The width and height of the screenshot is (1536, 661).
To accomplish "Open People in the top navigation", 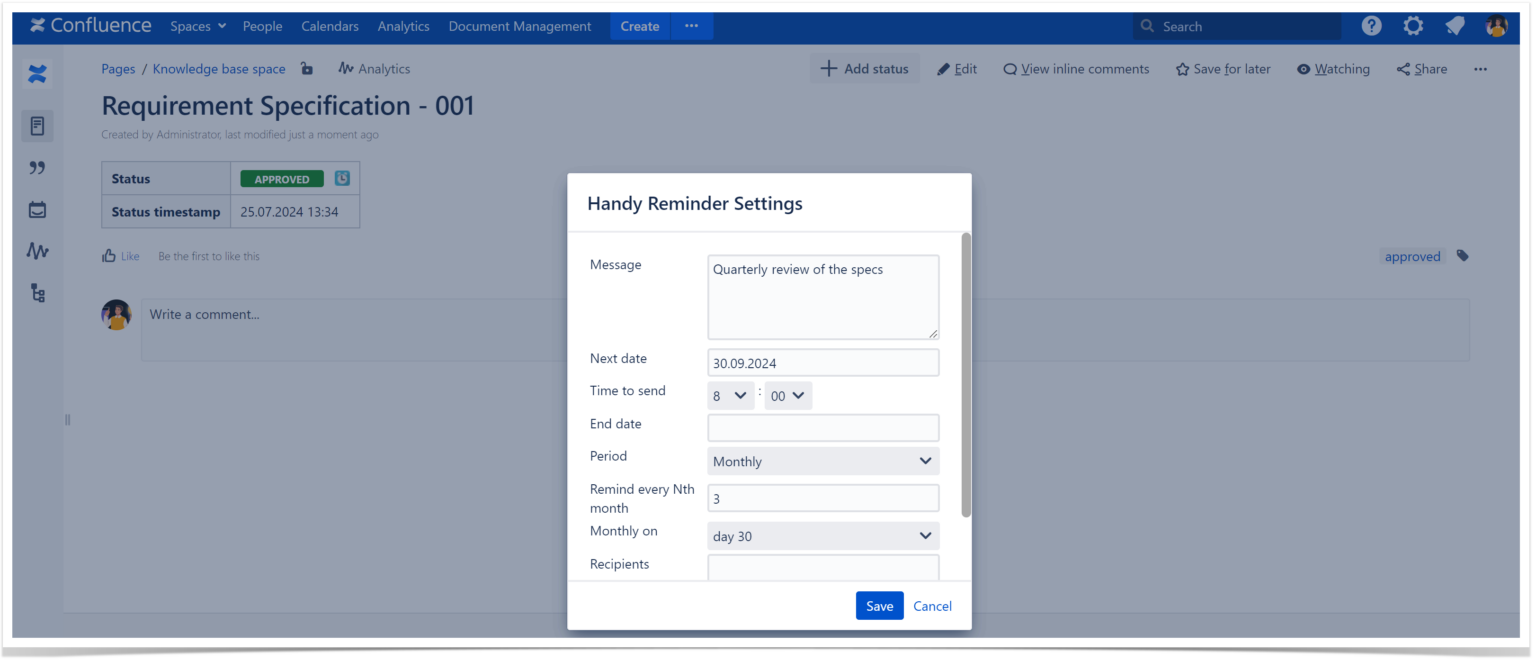I will pyautogui.click(x=262, y=26).
